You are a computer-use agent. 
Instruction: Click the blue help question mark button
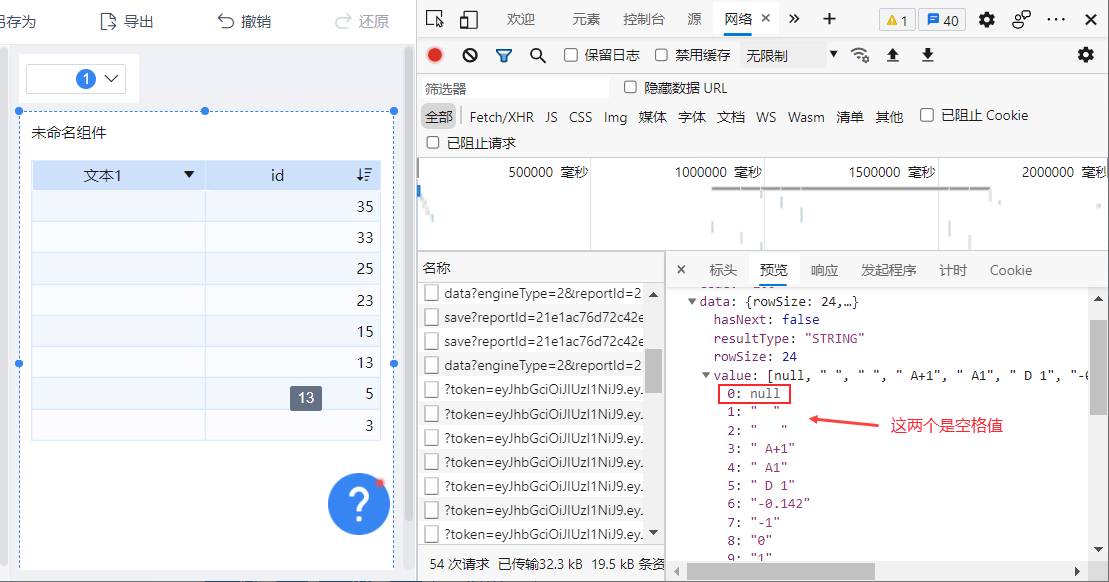click(359, 504)
